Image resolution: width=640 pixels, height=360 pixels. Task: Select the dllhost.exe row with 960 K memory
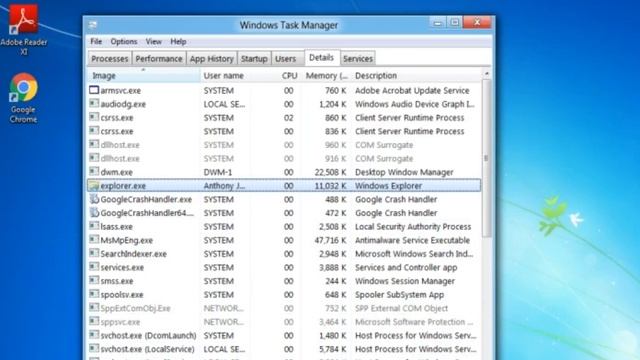tap(284, 145)
